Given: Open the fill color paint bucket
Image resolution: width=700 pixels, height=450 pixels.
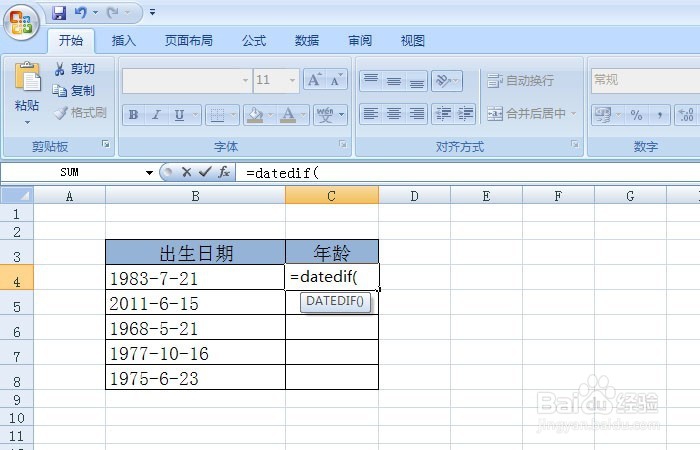Looking at the screenshot, I should coord(255,115).
